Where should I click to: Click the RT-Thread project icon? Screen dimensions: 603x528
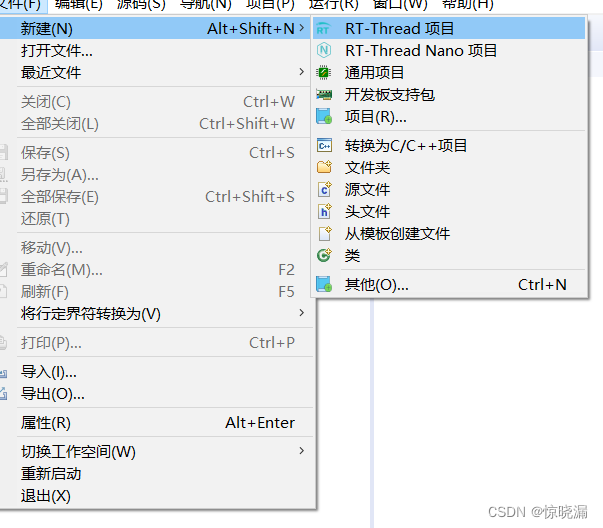(323, 29)
